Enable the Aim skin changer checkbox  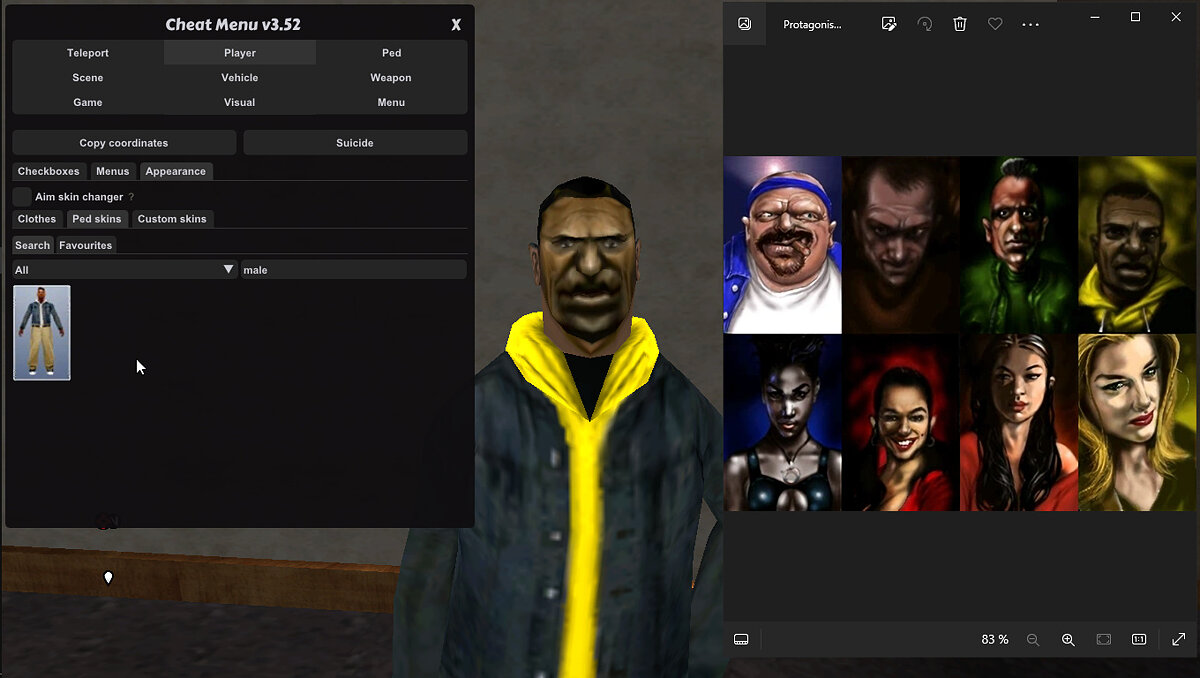click(22, 197)
